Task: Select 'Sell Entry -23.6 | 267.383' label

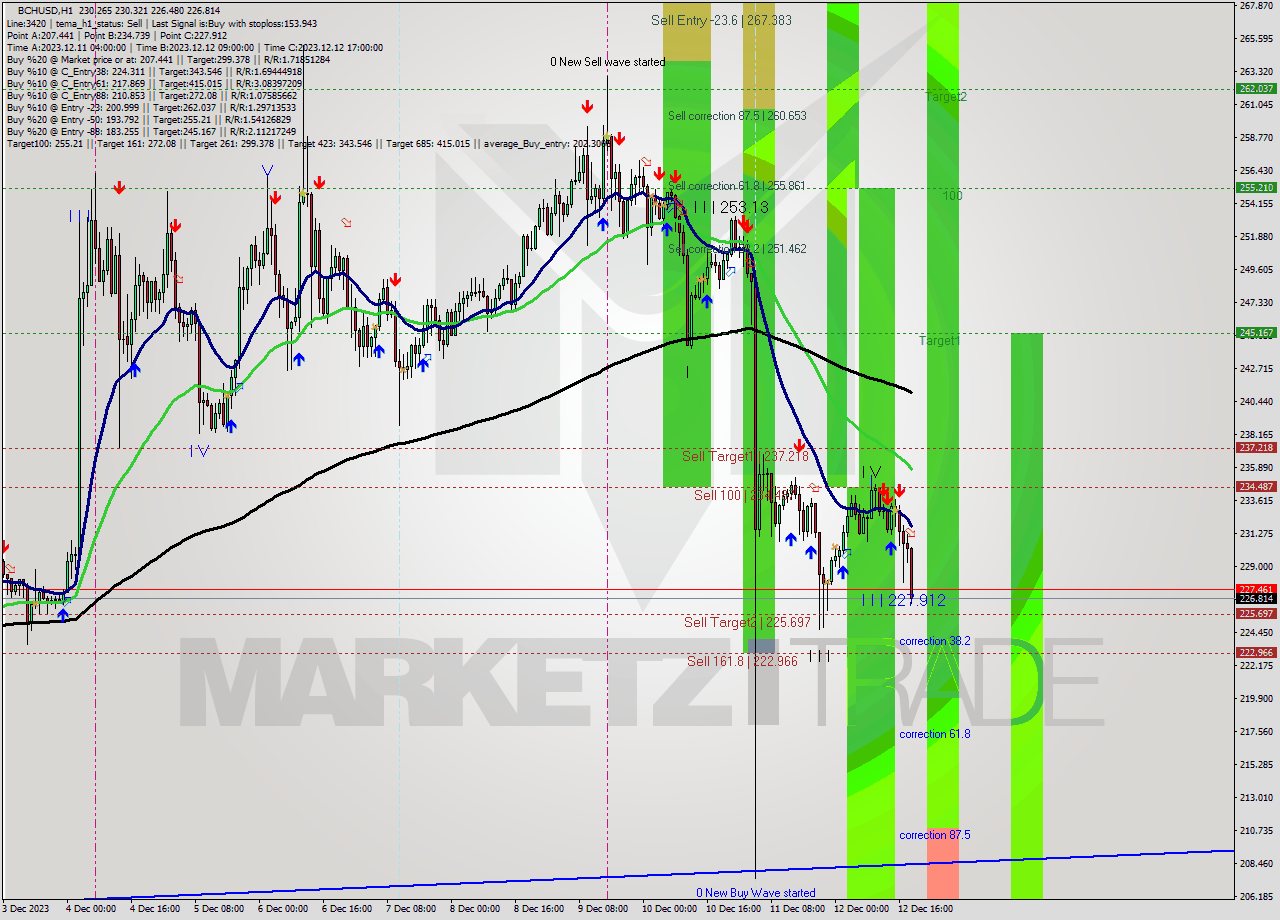Action: pyautogui.click(x=721, y=20)
